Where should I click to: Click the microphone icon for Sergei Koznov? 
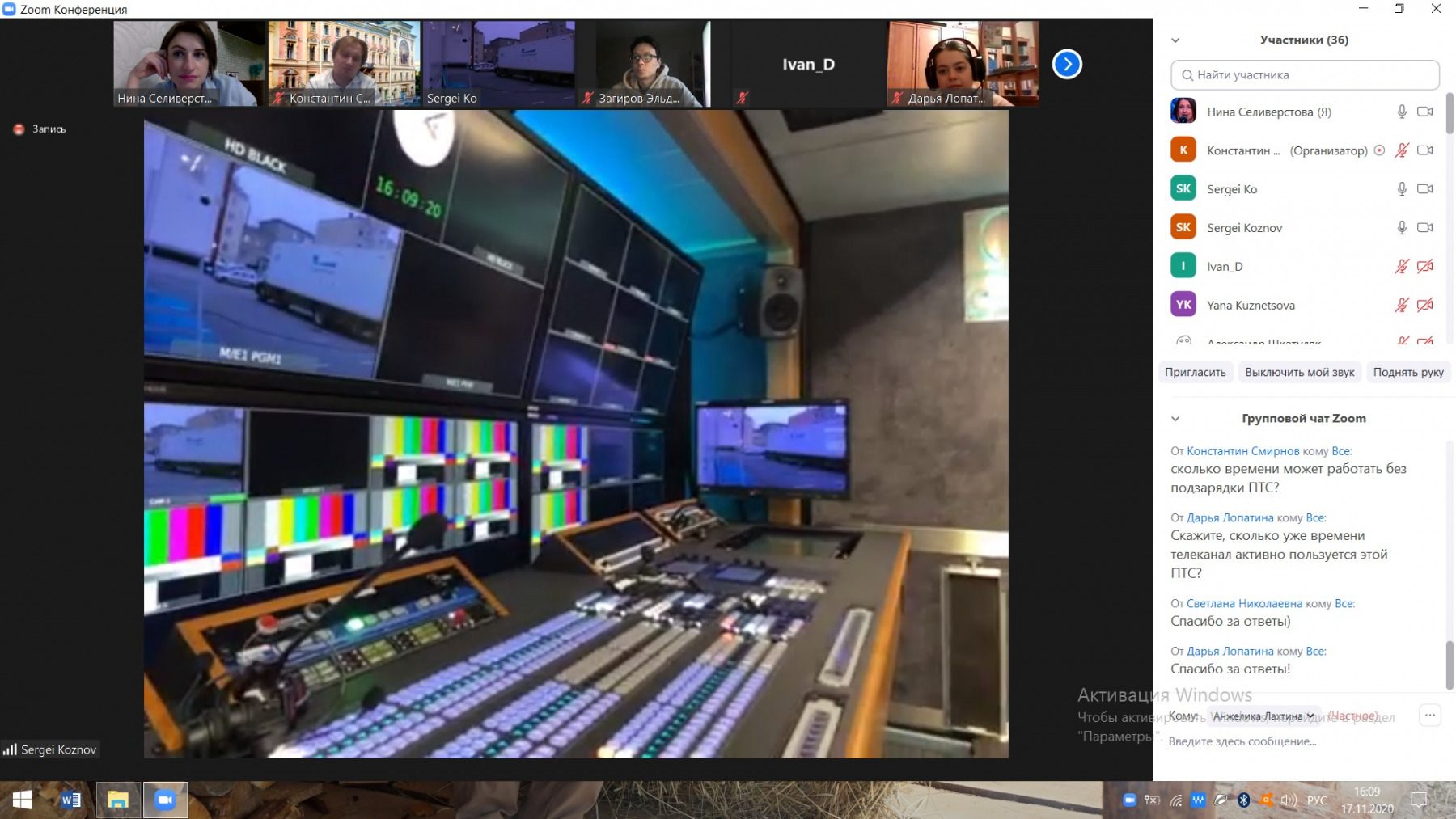[x=1402, y=228]
